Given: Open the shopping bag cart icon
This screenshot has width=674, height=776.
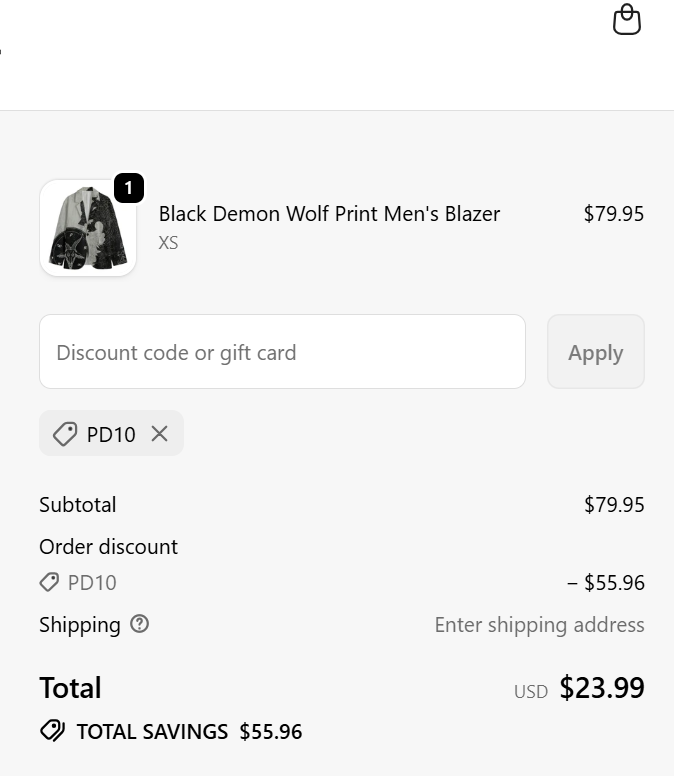Looking at the screenshot, I should pyautogui.click(x=627, y=20).
